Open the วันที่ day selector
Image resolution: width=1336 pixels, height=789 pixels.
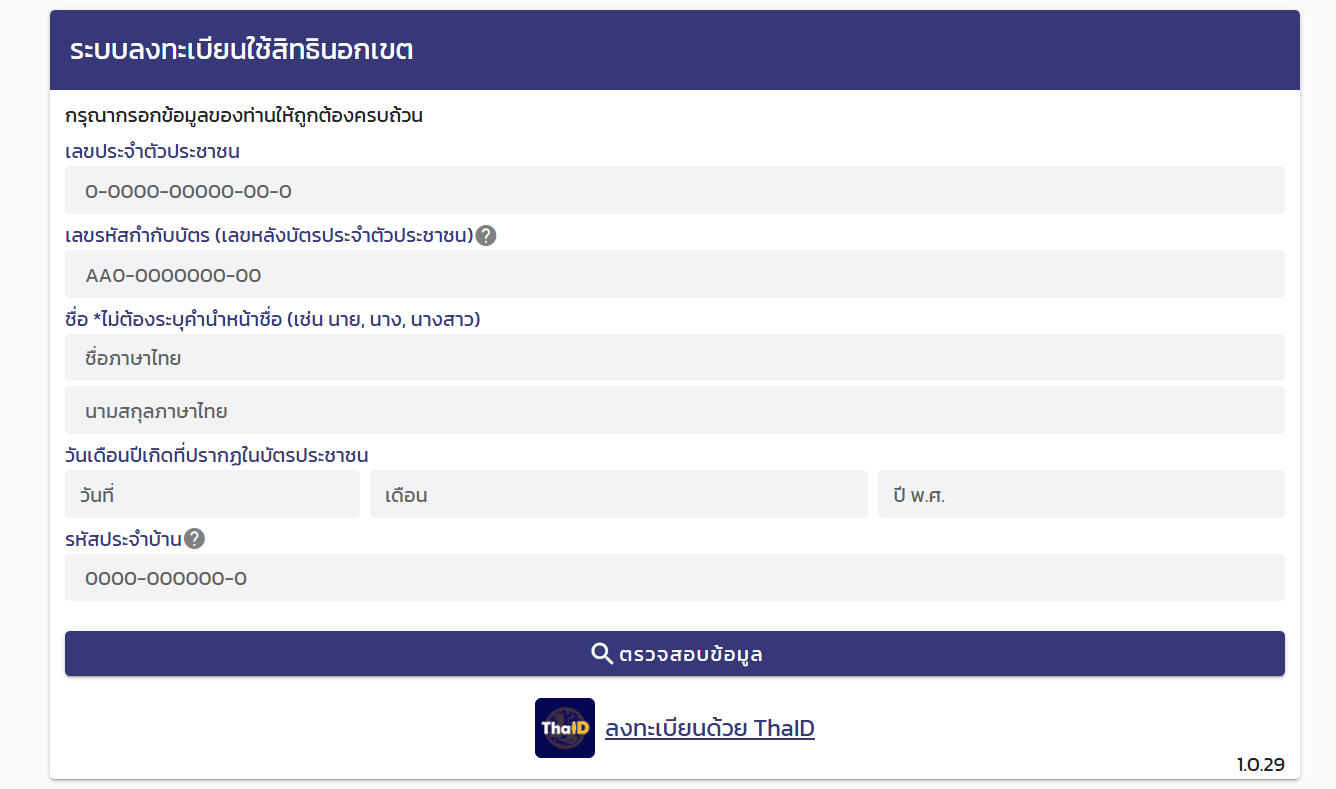pyautogui.click(x=212, y=495)
